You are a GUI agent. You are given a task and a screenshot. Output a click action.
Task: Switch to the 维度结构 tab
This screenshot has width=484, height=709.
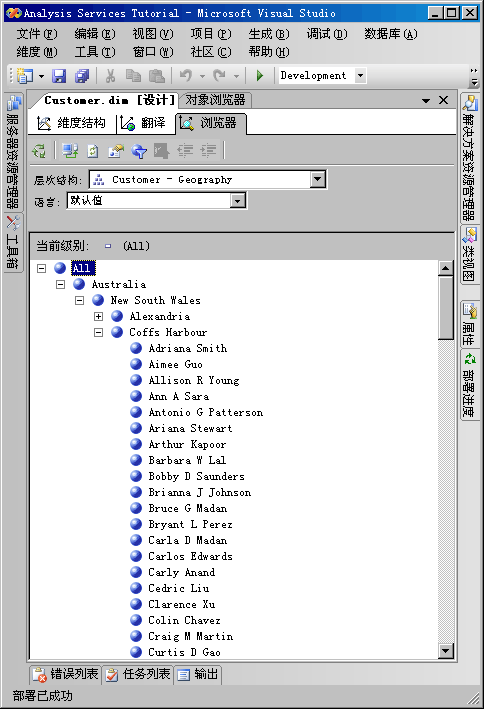pos(71,123)
